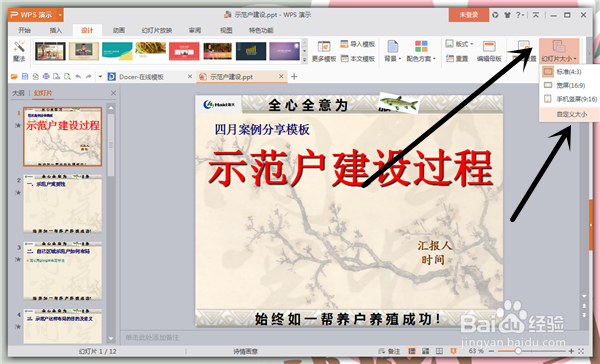Click the plus icon to add new tab
The width and height of the screenshot is (600, 364).
(x=294, y=77)
